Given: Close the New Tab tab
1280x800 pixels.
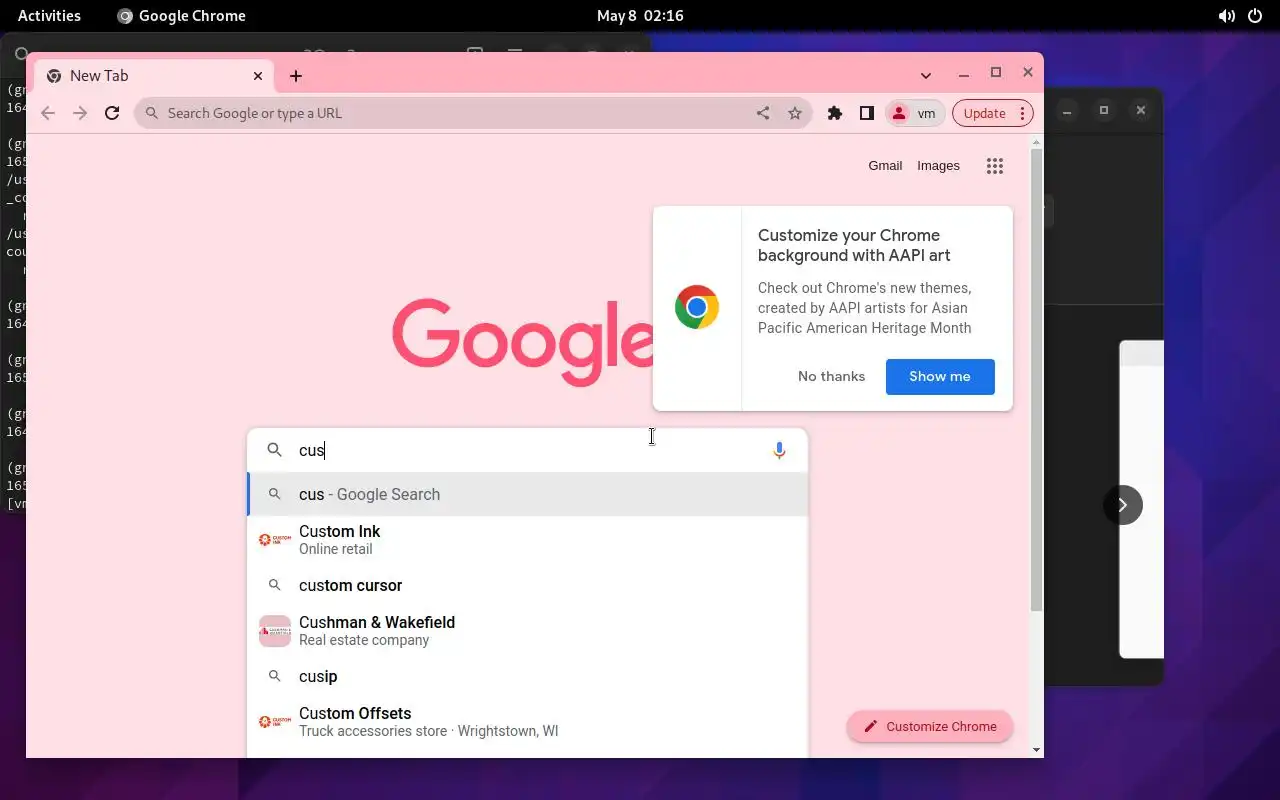Looking at the screenshot, I should coord(258,75).
